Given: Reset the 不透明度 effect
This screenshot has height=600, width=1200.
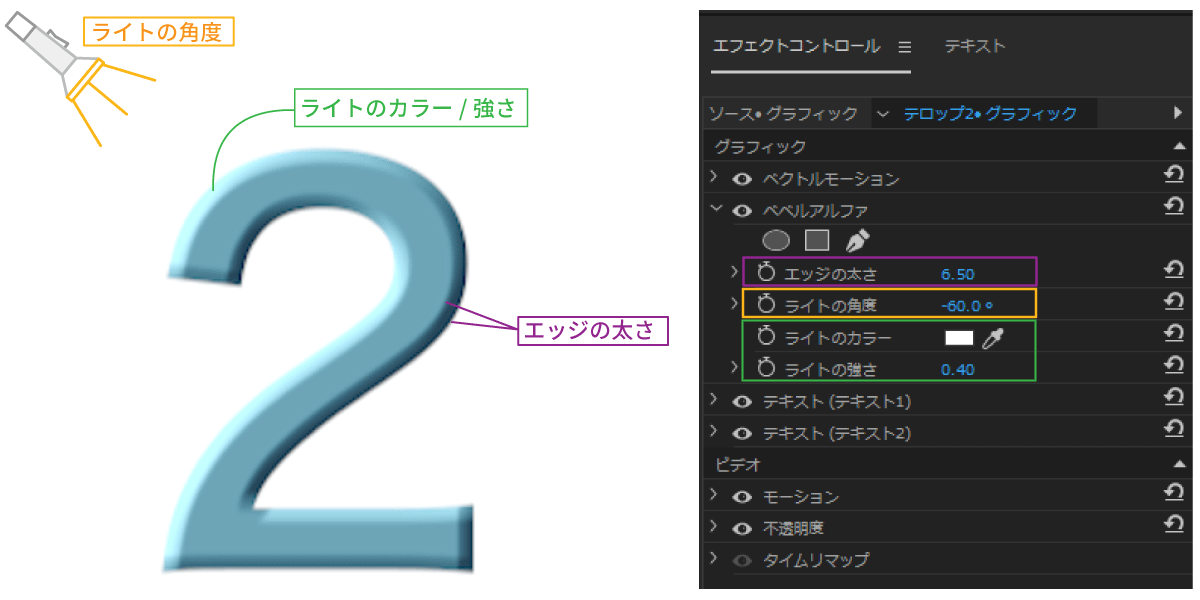Looking at the screenshot, I should click(x=1174, y=525).
